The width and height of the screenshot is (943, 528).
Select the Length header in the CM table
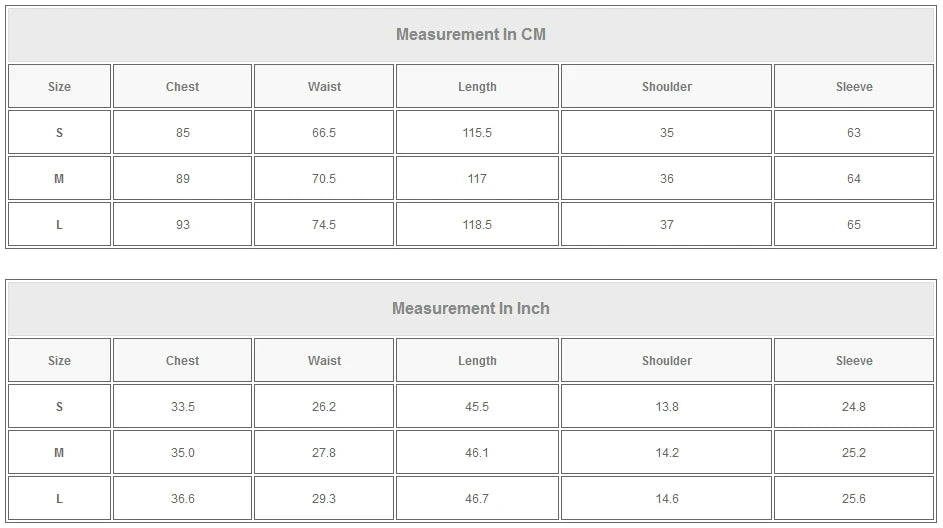pyautogui.click(x=477, y=87)
